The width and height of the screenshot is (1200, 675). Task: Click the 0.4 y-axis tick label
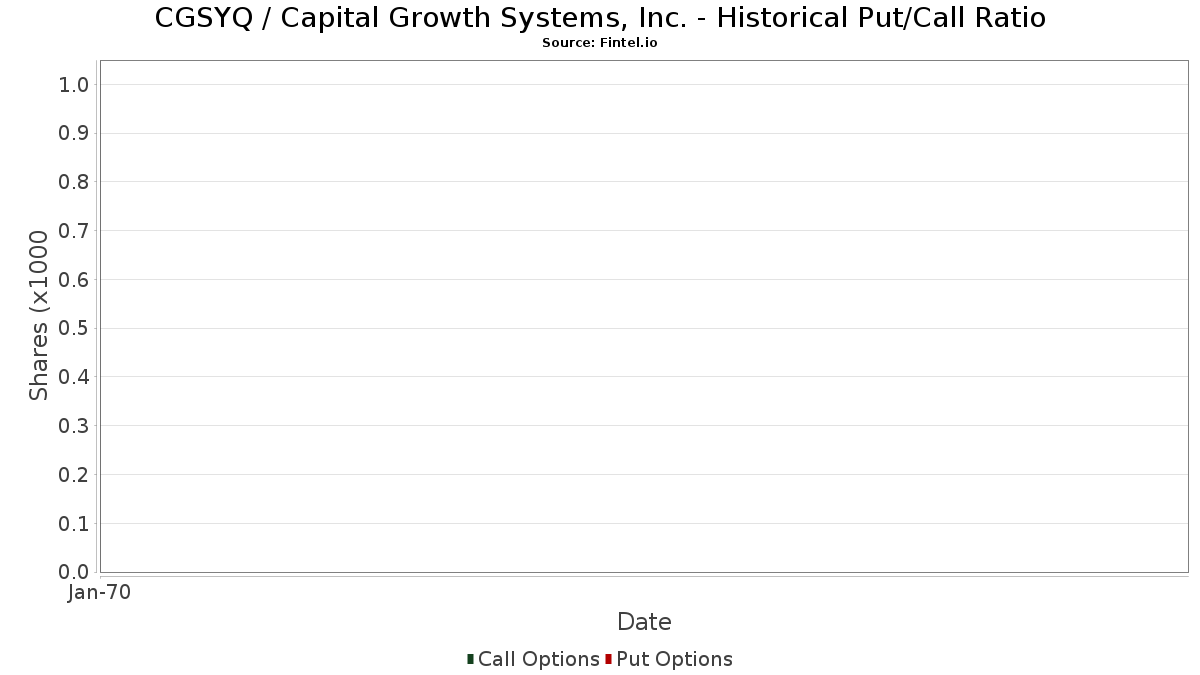click(74, 377)
